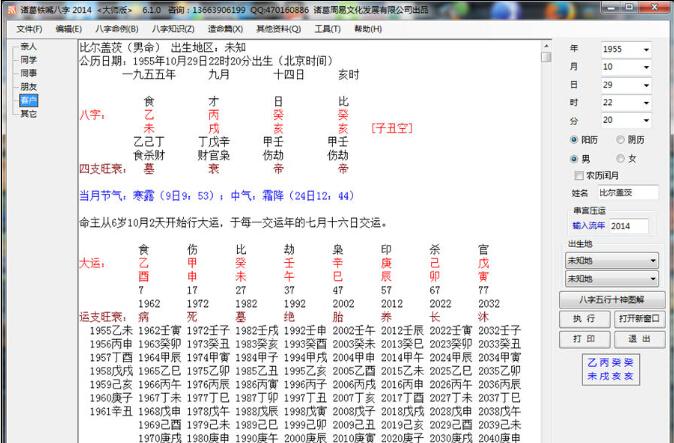Viewport: 674px width, 443px height.
Task: Click the 当月节气 寒露 blue line
Action: 217,196
